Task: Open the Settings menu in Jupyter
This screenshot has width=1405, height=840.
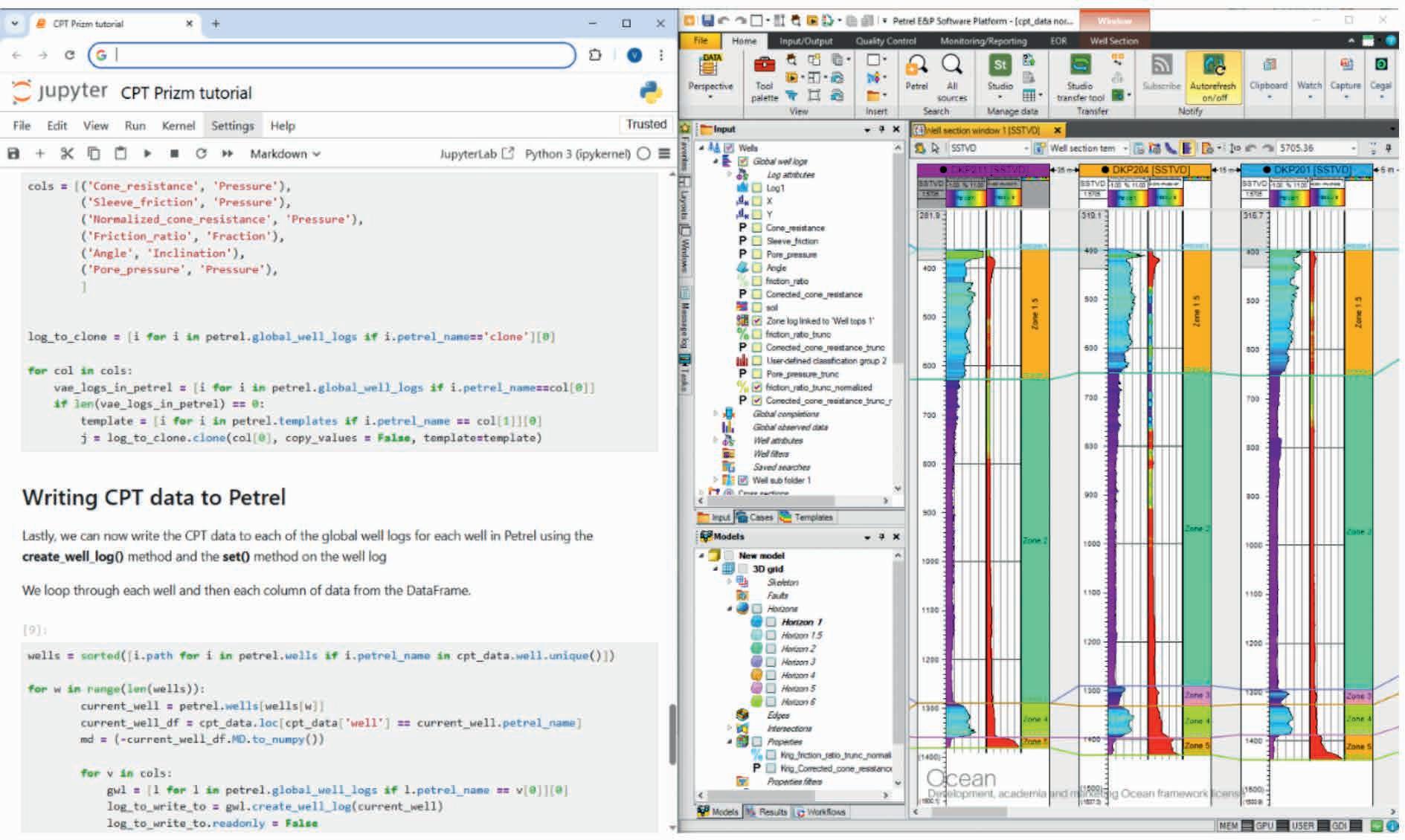Action: coord(233,126)
